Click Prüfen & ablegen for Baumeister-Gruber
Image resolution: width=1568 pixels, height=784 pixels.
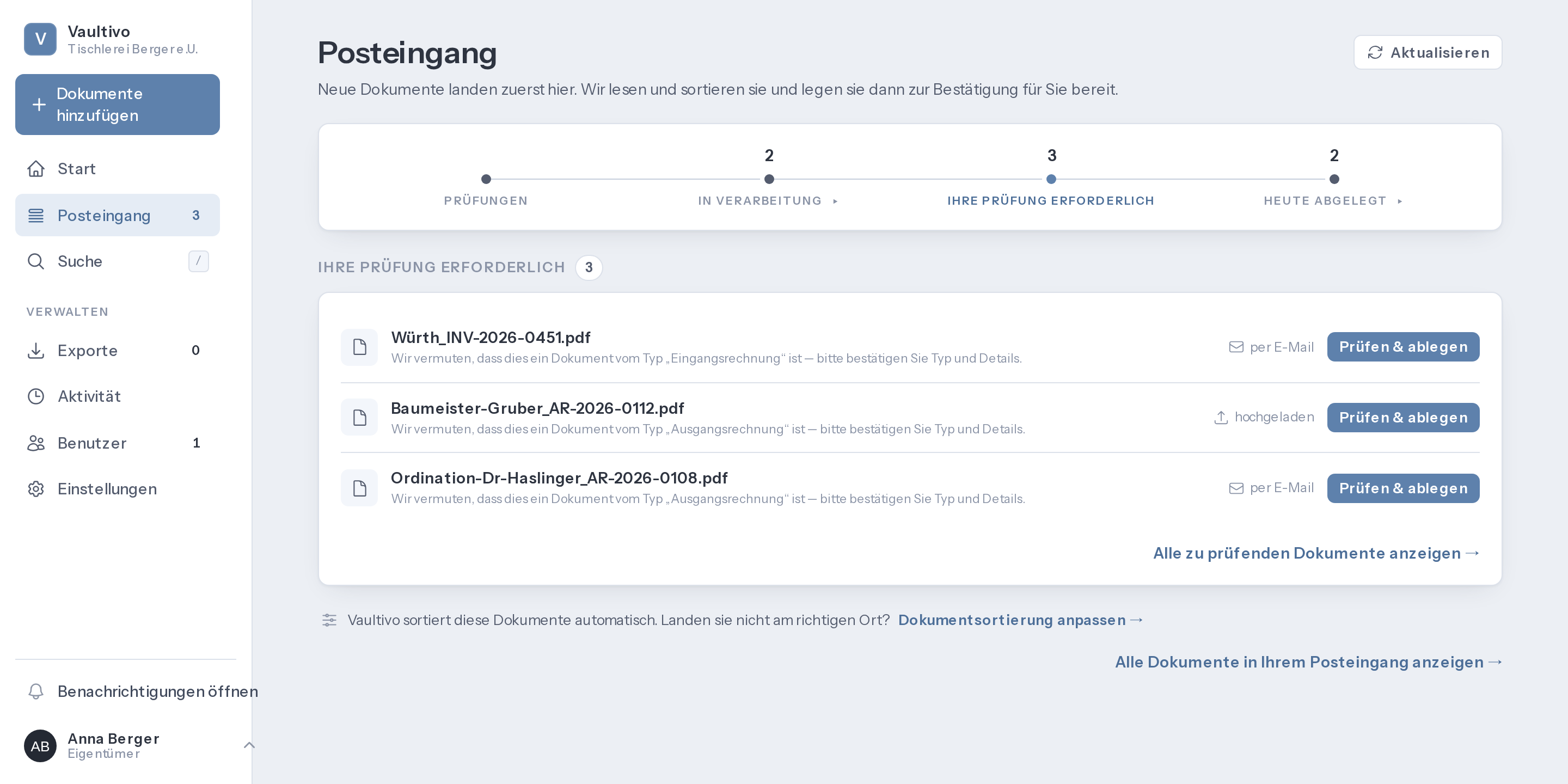pyautogui.click(x=1403, y=418)
